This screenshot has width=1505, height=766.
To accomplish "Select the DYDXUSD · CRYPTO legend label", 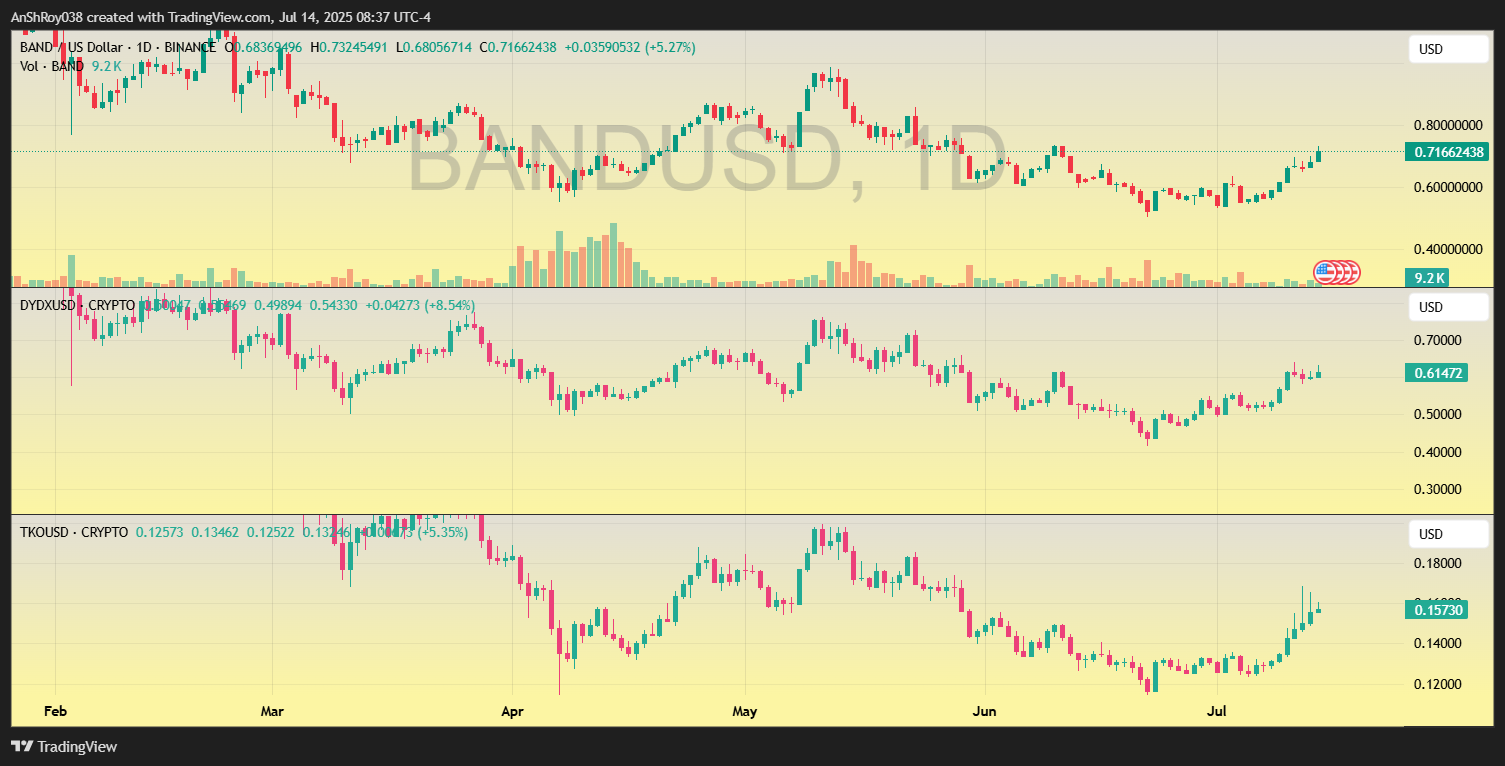I will (x=77, y=305).
